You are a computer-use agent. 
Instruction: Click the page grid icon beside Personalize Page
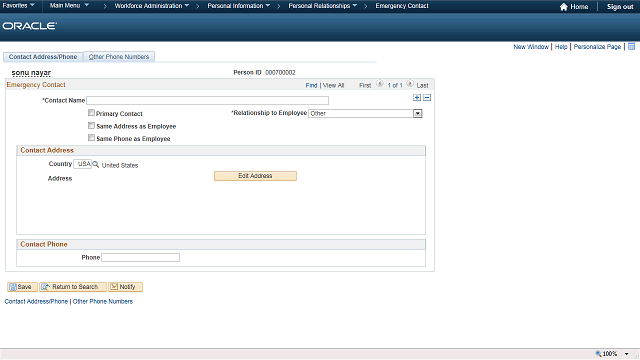631,47
